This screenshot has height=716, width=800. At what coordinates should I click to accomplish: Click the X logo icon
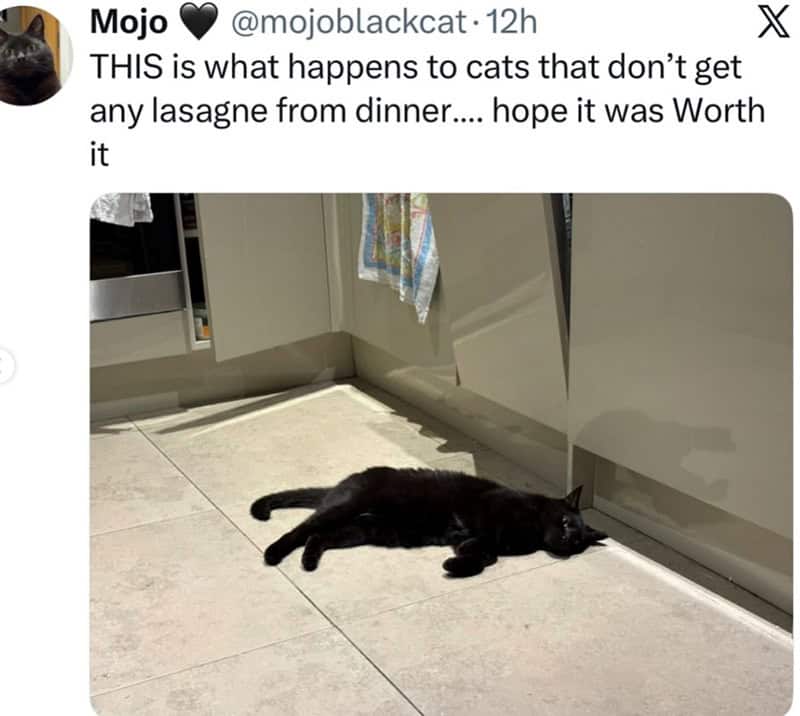point(773,23)
